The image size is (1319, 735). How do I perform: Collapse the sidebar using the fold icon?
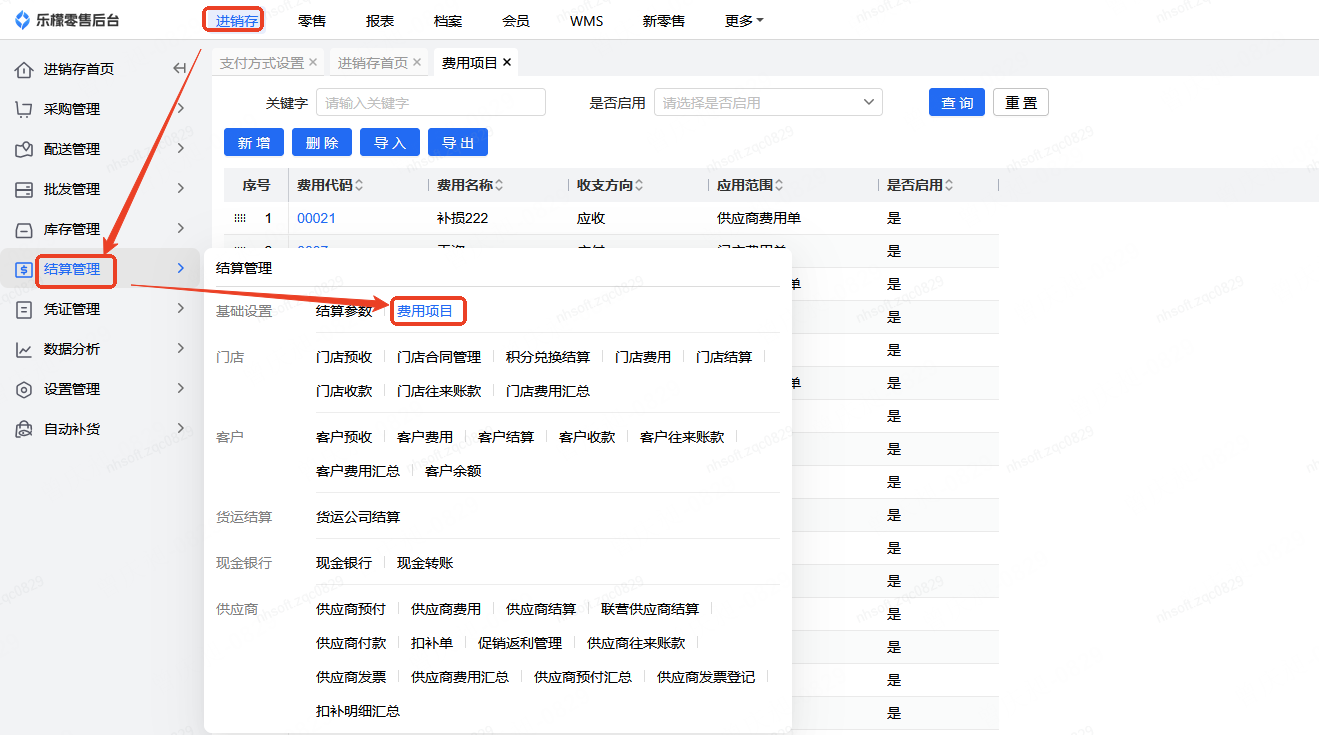[x=180, y=69]
